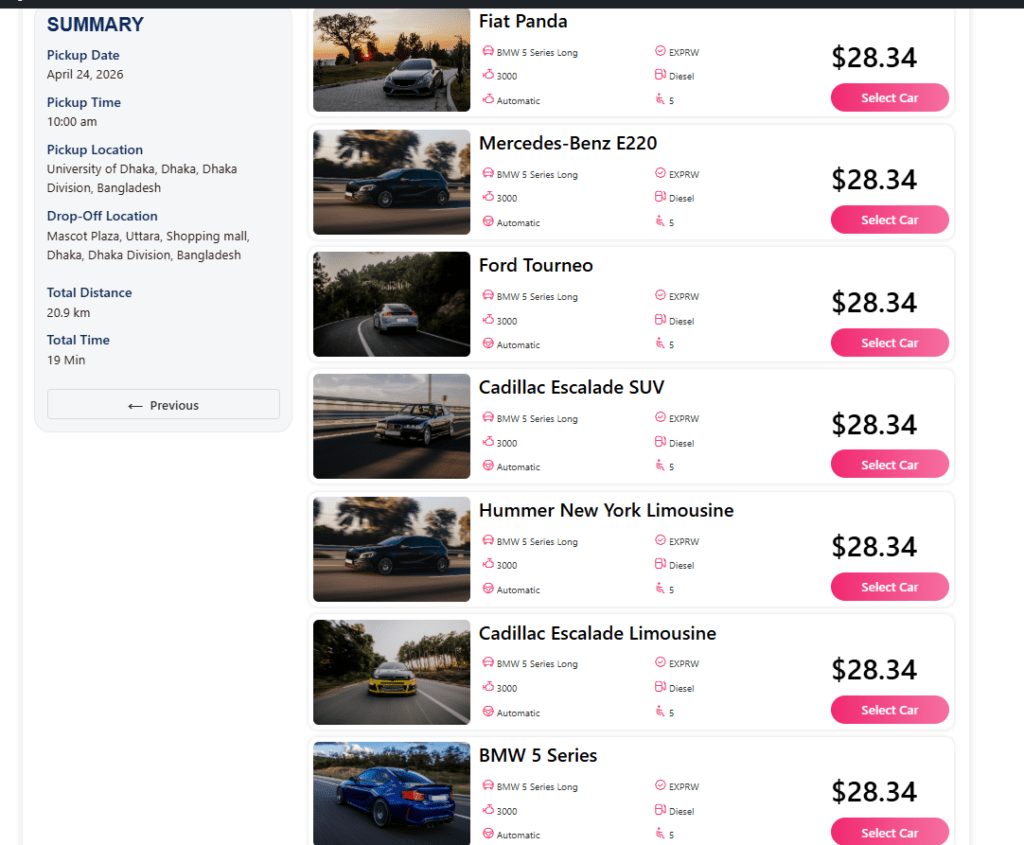
Task: Click the Hummer New York Limousine title
Action: (x=606, y=510)
